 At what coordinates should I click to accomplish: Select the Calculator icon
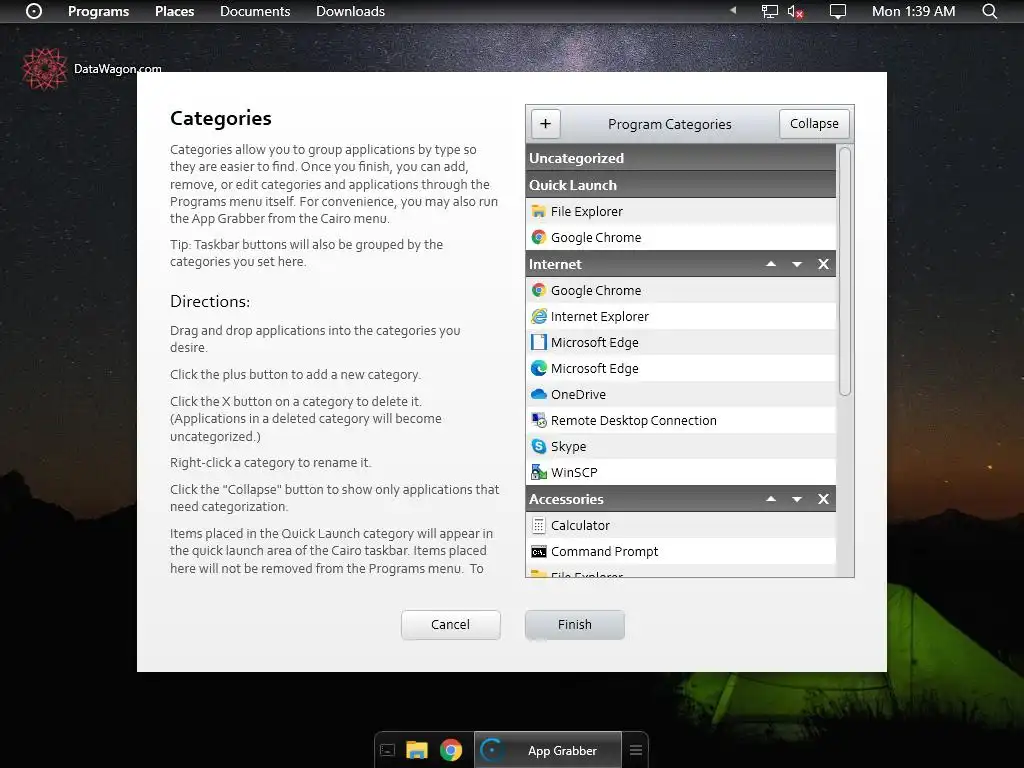[x=539, y=525]
